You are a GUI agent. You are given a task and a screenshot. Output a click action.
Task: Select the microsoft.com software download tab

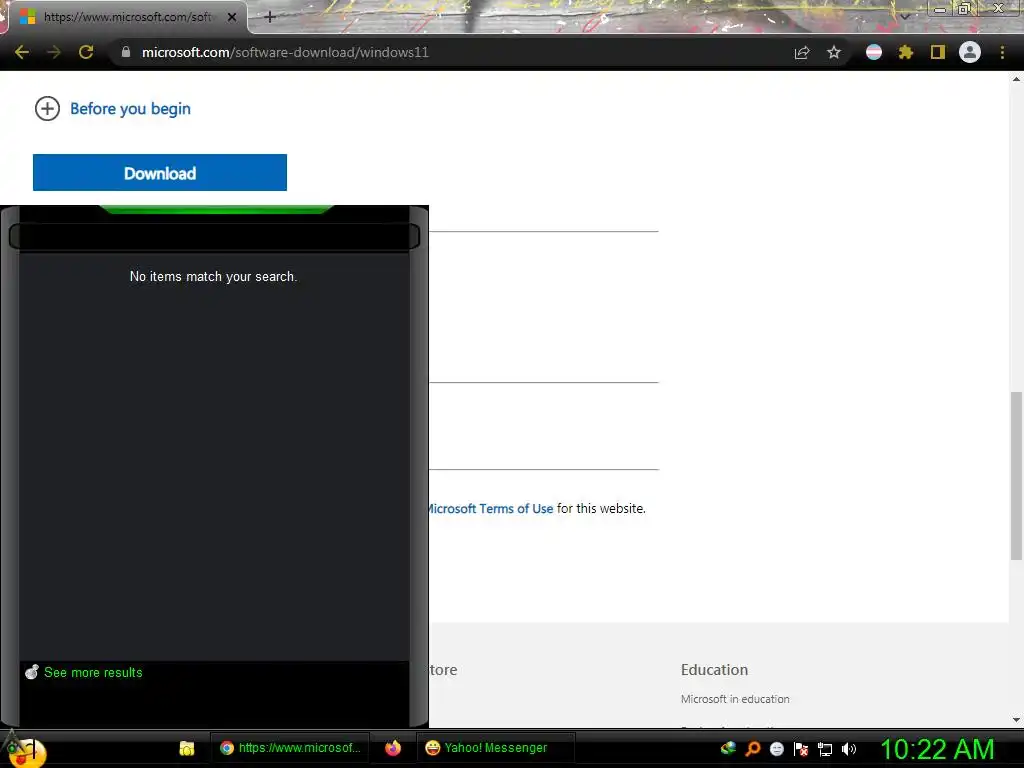coord(127,17)
